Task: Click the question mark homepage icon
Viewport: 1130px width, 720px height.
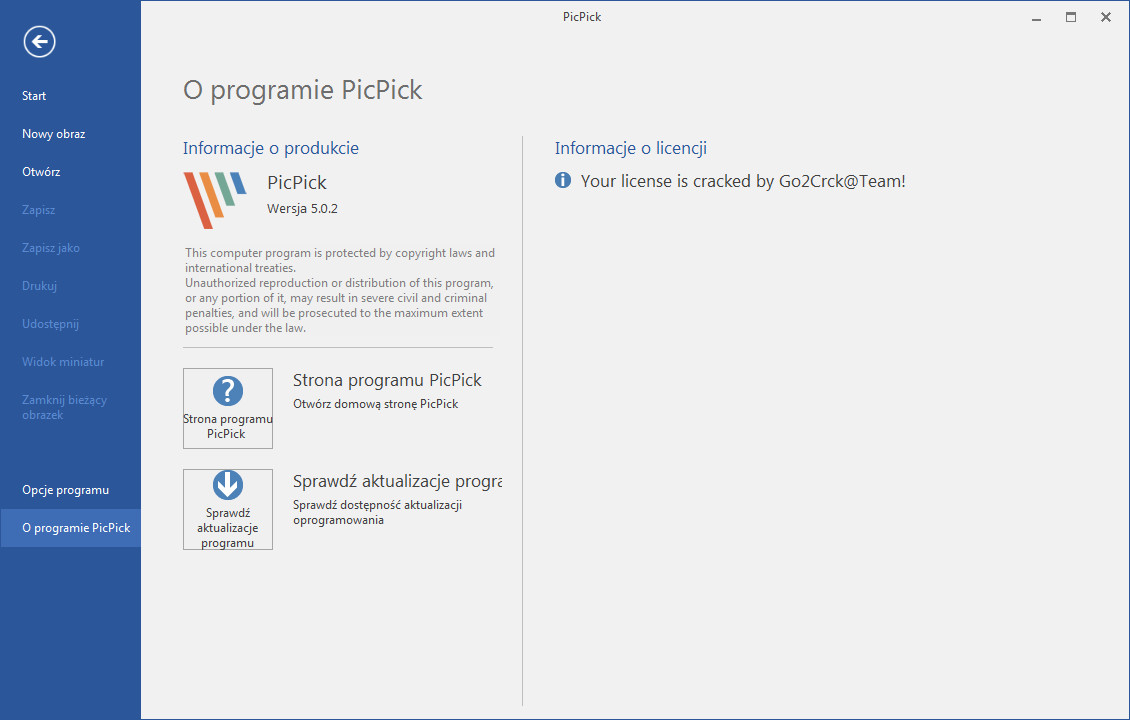Action: 228,391
